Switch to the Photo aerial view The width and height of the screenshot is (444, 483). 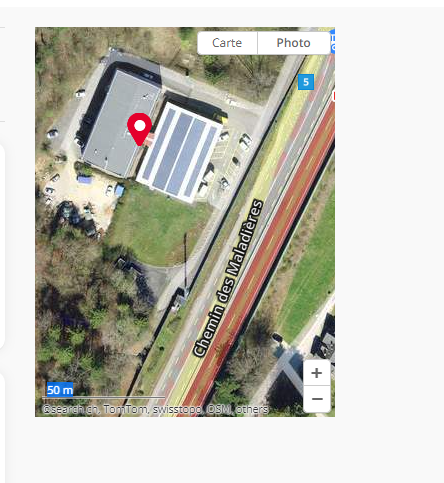(294, 43)
